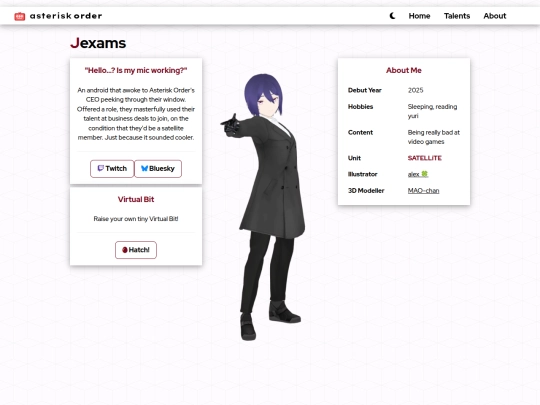Open the Home nav item

(x=419, y=16)
